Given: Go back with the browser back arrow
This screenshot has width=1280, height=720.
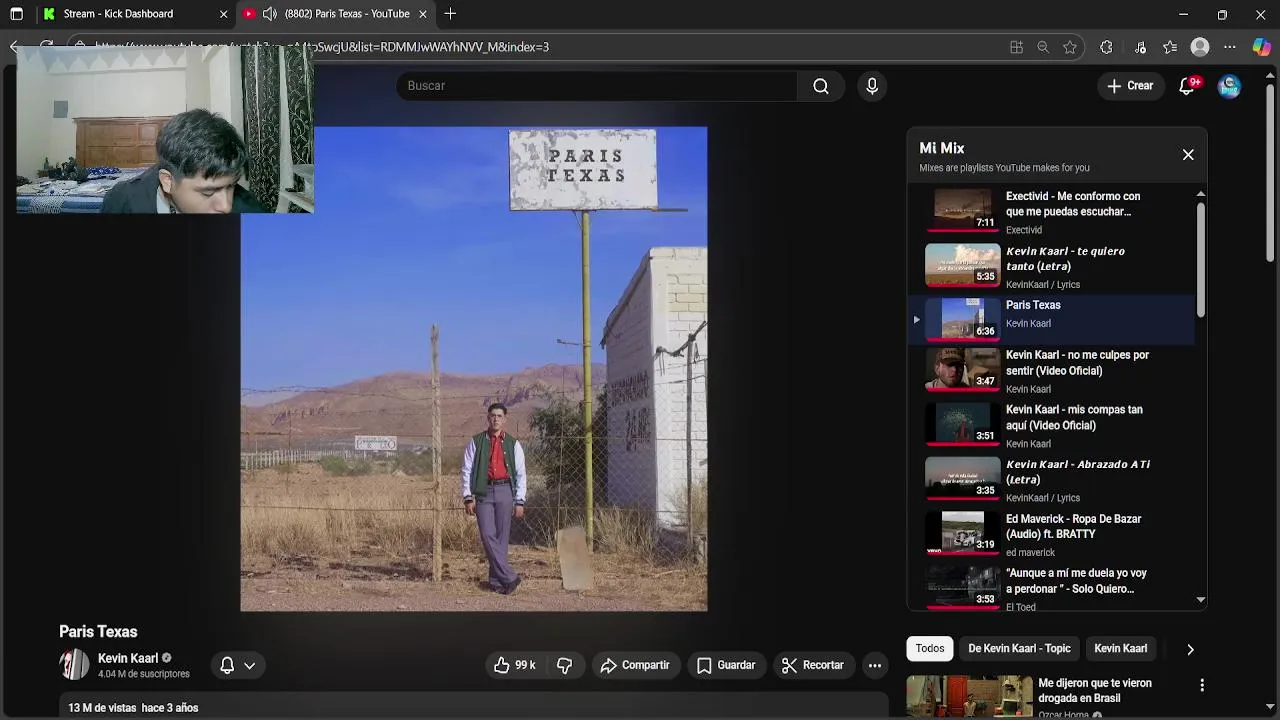Looking at the screenshot, I should (14, 47).
